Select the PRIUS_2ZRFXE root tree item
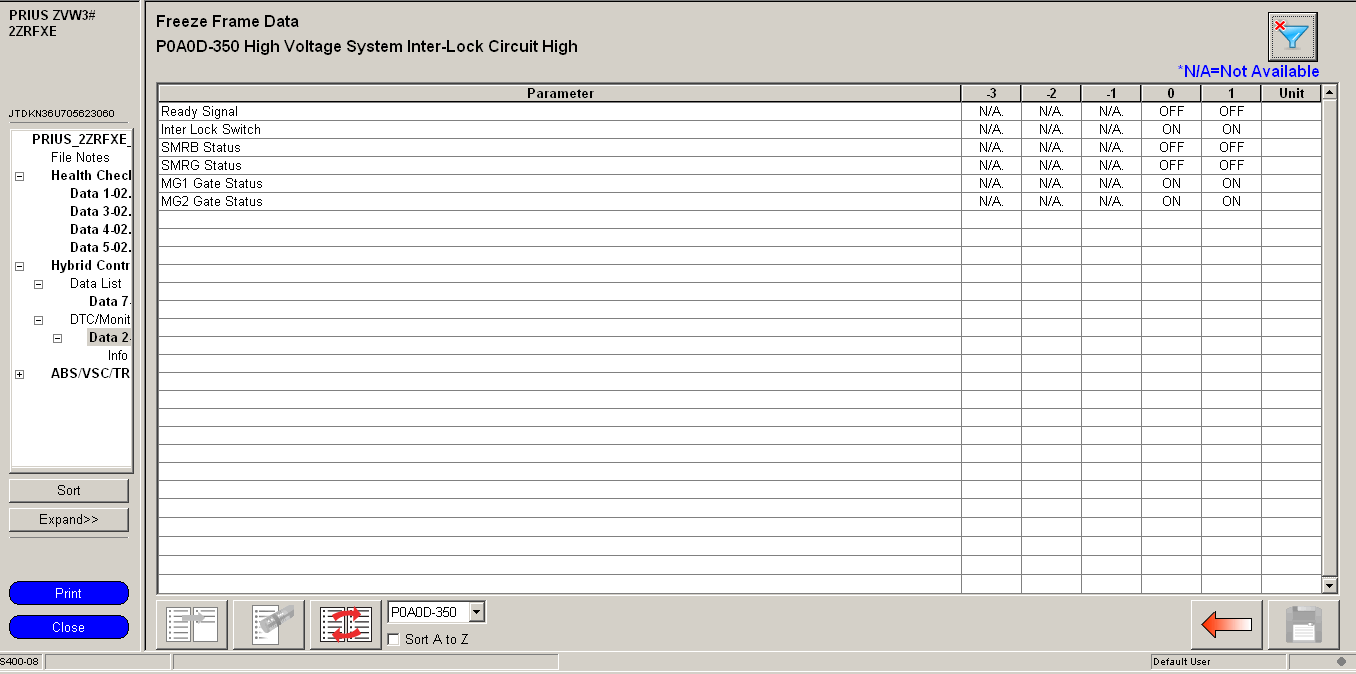Viewport: 1356px width, 674px height. coord(81,139)
